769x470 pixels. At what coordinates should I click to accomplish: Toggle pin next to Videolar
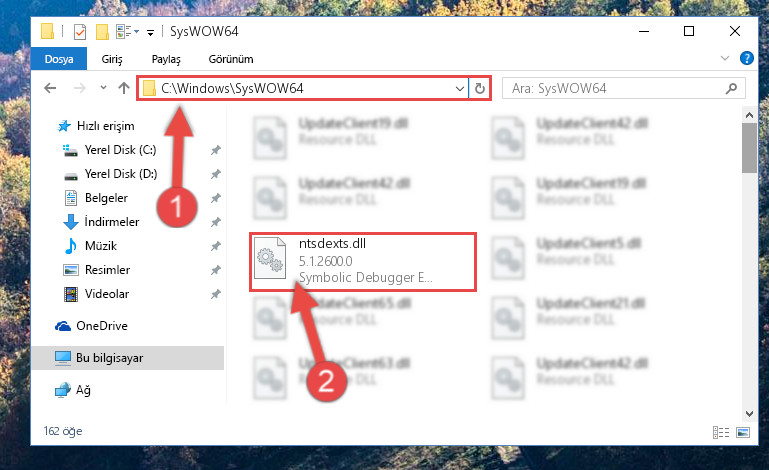pos(215,294)
